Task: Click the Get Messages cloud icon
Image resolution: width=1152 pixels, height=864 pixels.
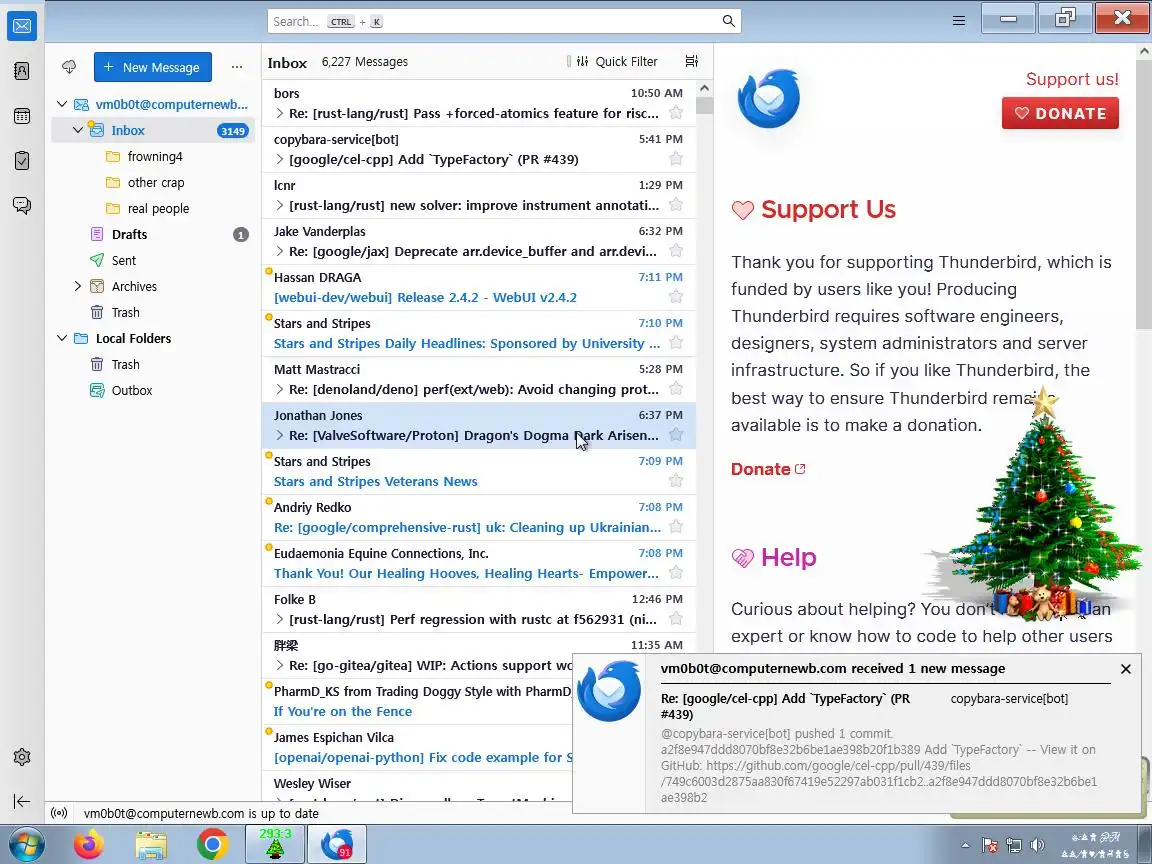Action: tap(69, 67)
